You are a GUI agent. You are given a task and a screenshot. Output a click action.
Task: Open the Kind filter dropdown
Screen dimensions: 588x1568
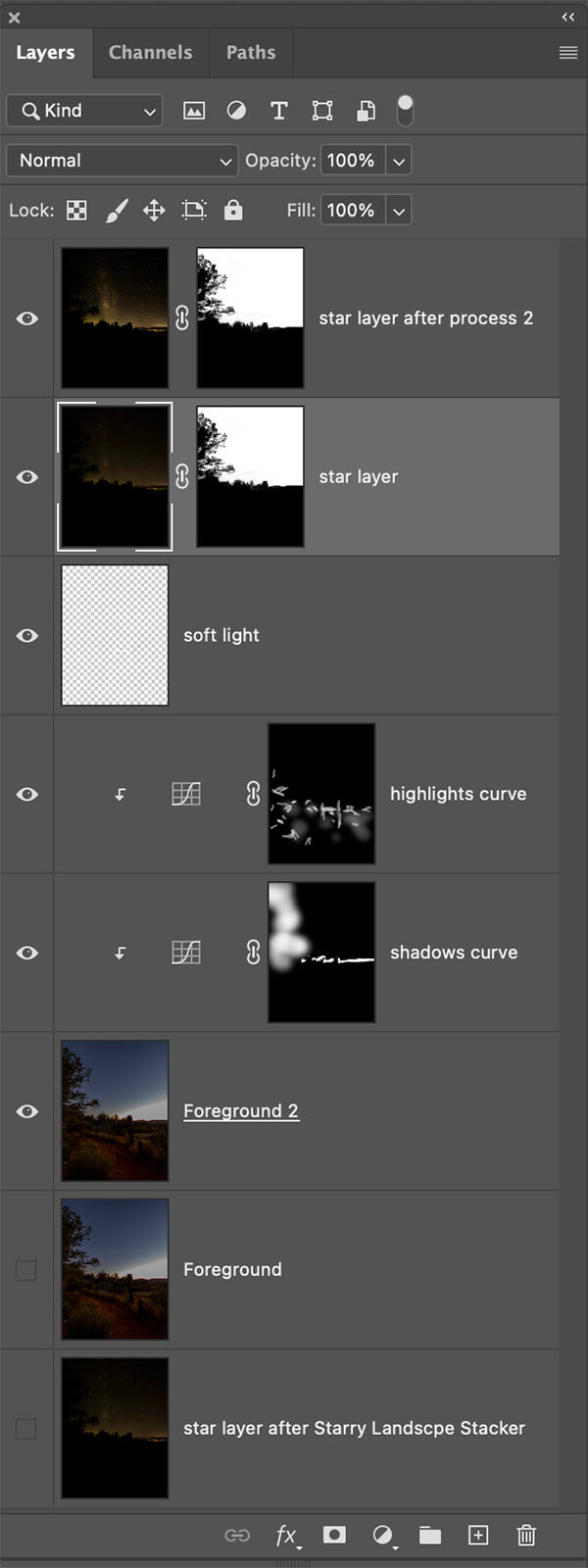point(84,111)
